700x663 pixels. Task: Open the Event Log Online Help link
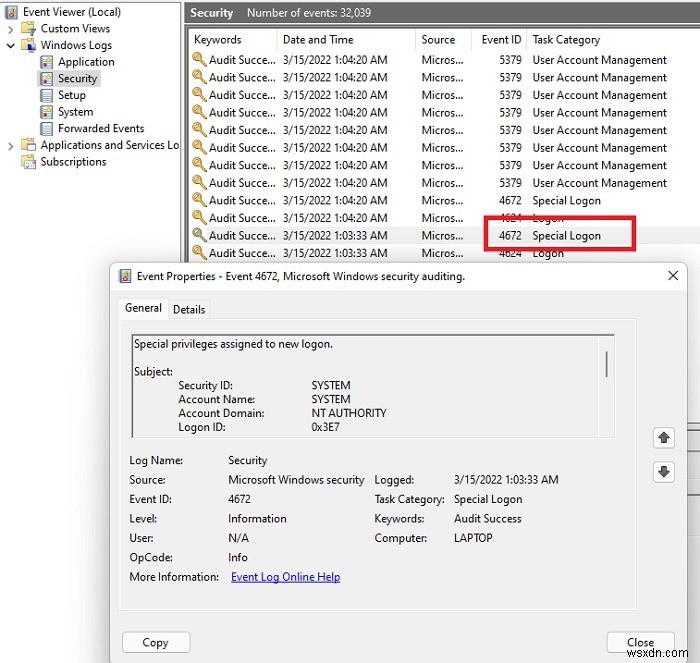coord(286,577)
